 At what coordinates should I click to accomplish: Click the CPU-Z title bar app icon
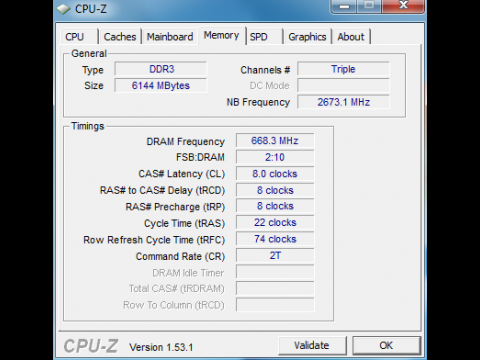click(63, 9)
